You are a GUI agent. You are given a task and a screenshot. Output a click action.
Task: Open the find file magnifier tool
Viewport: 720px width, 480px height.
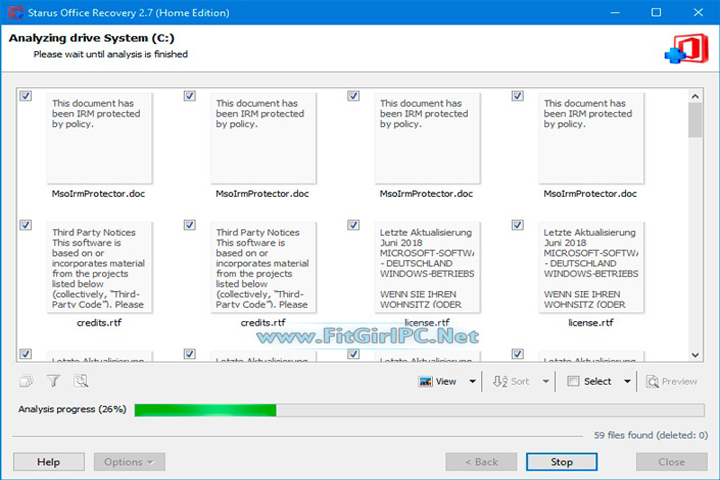pyautogui.click(x=81, y=381)
